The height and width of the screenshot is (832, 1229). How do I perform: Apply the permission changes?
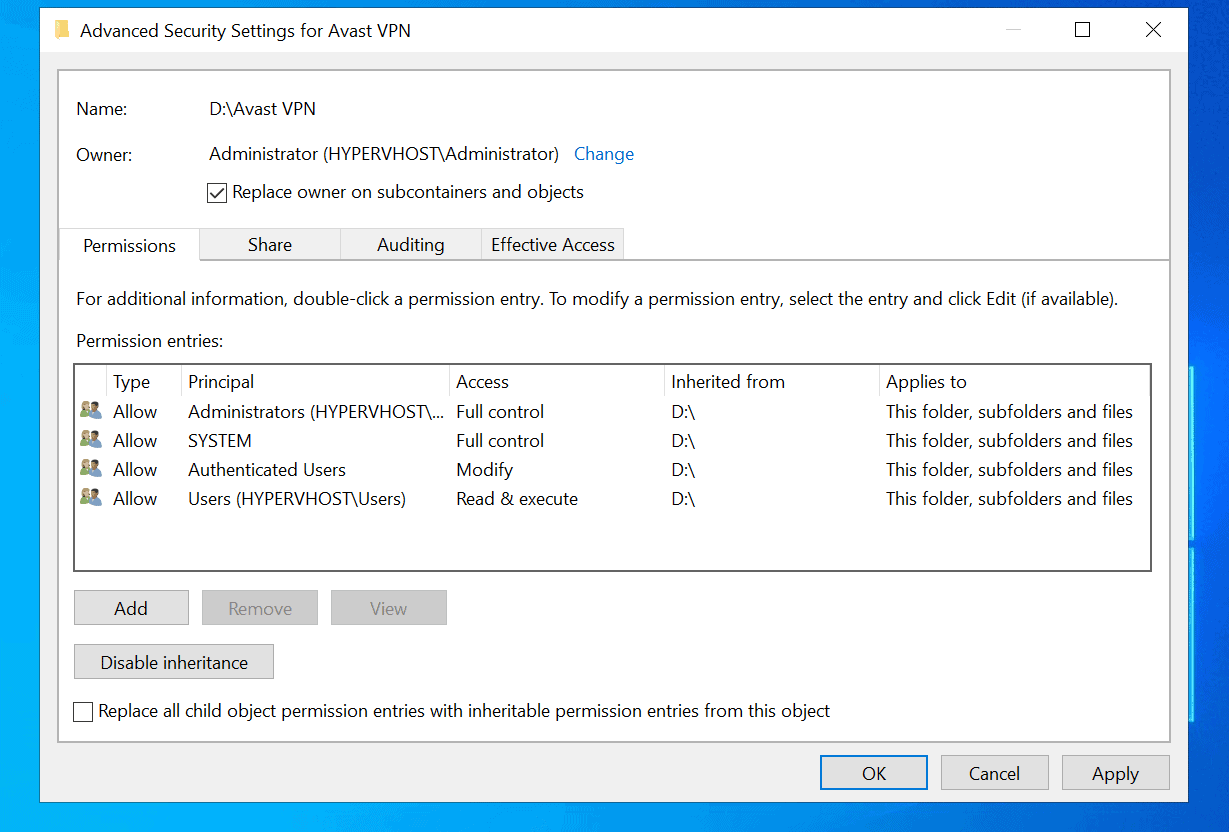1115,772
